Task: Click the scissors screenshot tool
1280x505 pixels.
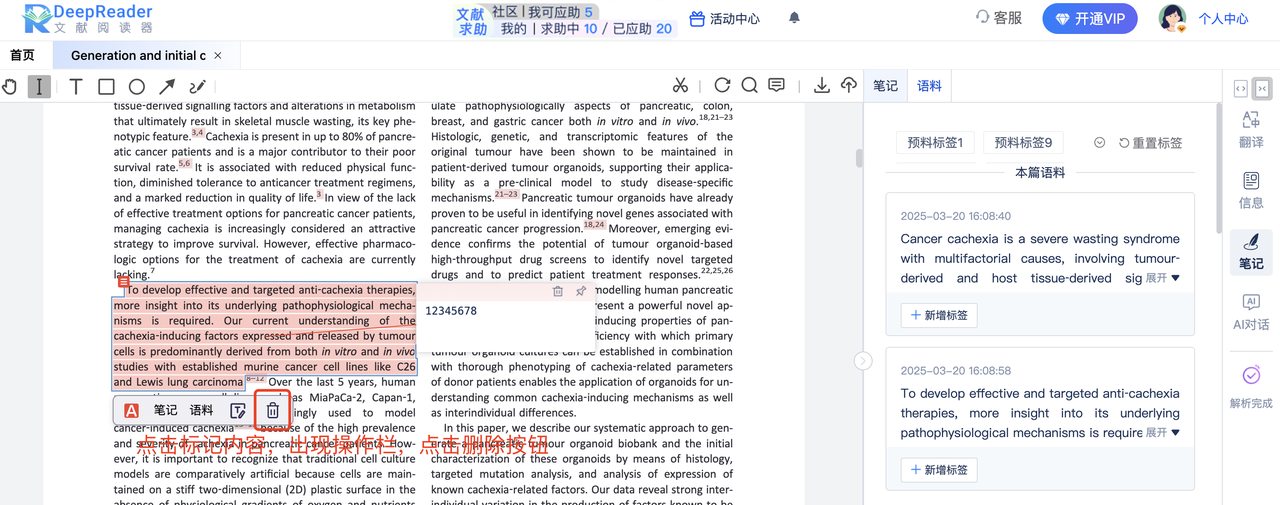Action: 680,86
